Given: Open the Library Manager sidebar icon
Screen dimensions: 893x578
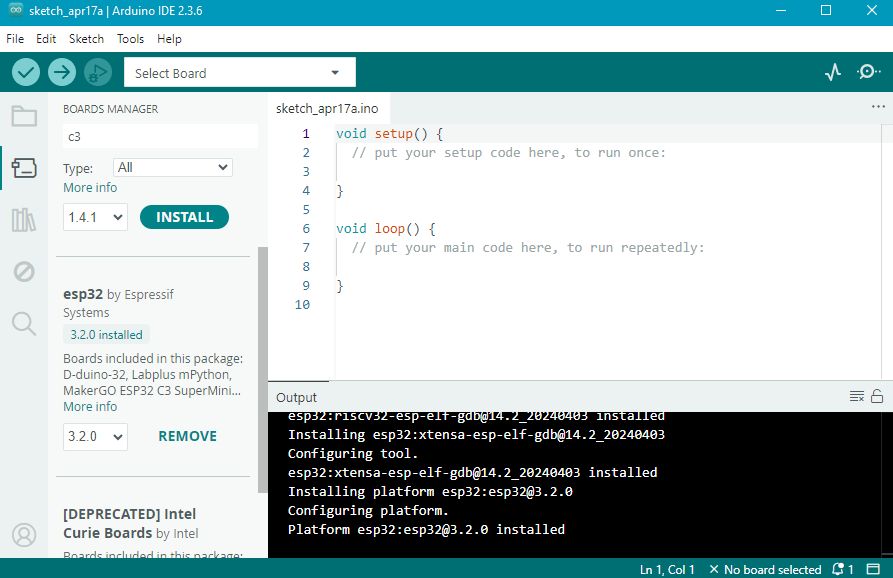Looking at the screenshot, I should pyautogui.click(x=24, y=220).
